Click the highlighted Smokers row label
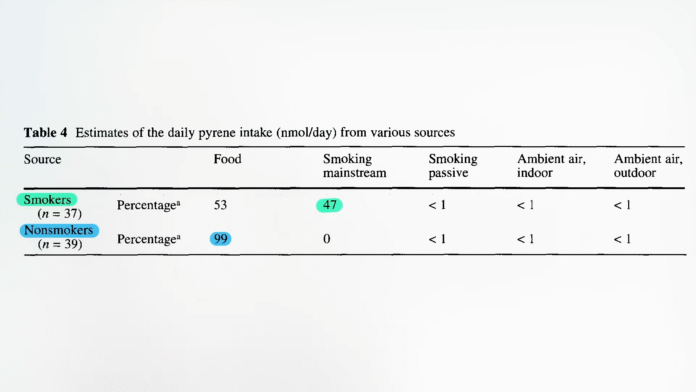The height and width of the screenshot is (392, 696). point(47,200)
